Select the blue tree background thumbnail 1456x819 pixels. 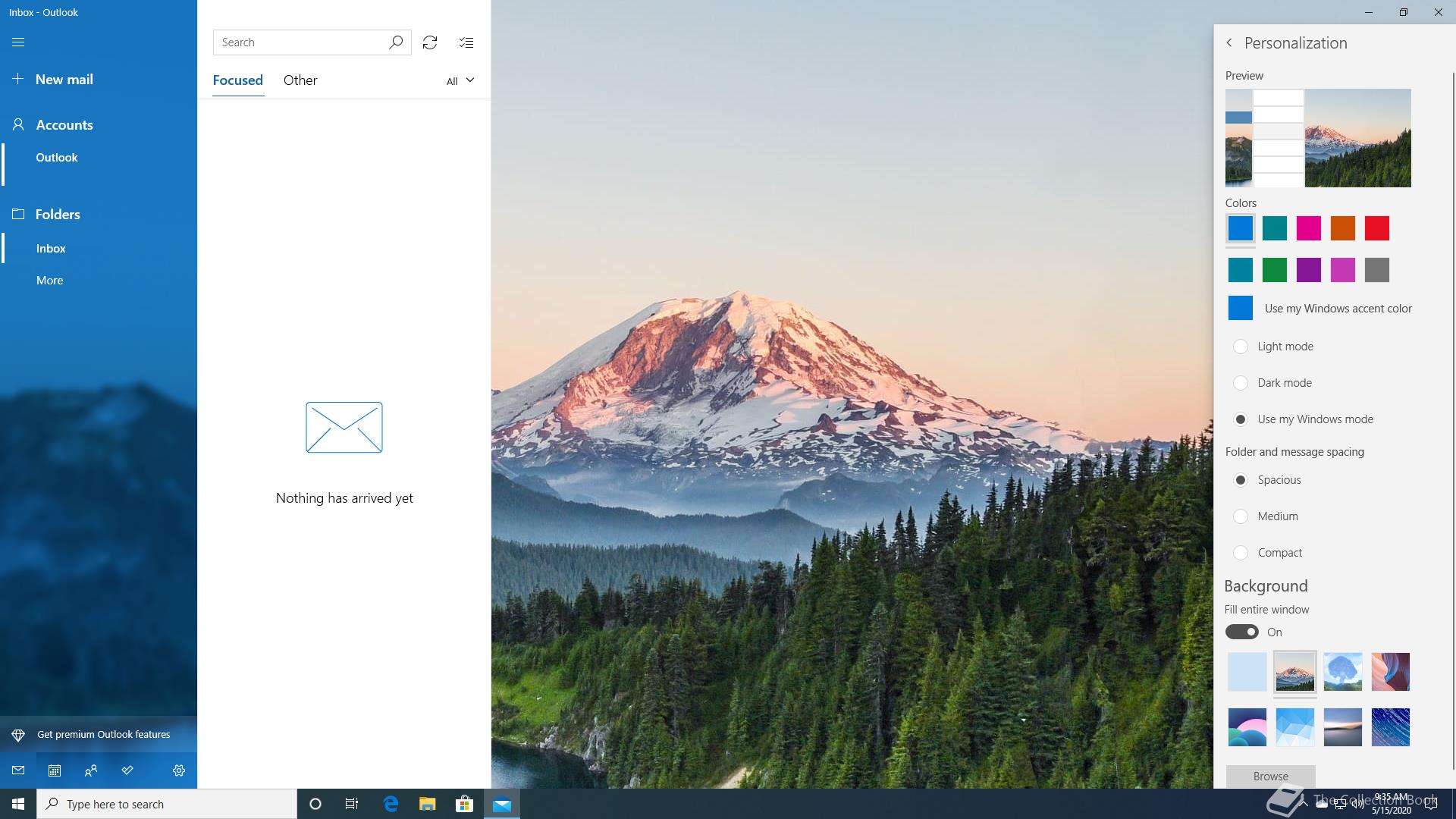tap(1342, 672)
